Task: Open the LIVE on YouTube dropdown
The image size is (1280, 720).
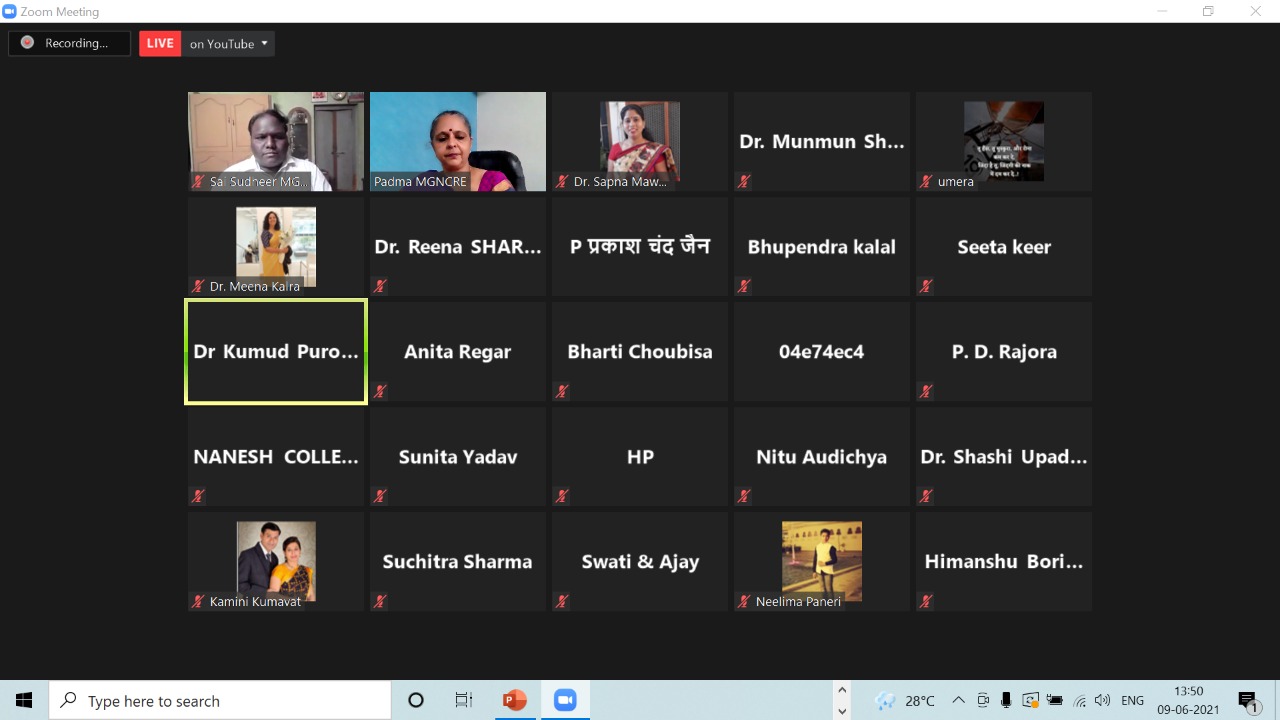Action: point(264,43)
